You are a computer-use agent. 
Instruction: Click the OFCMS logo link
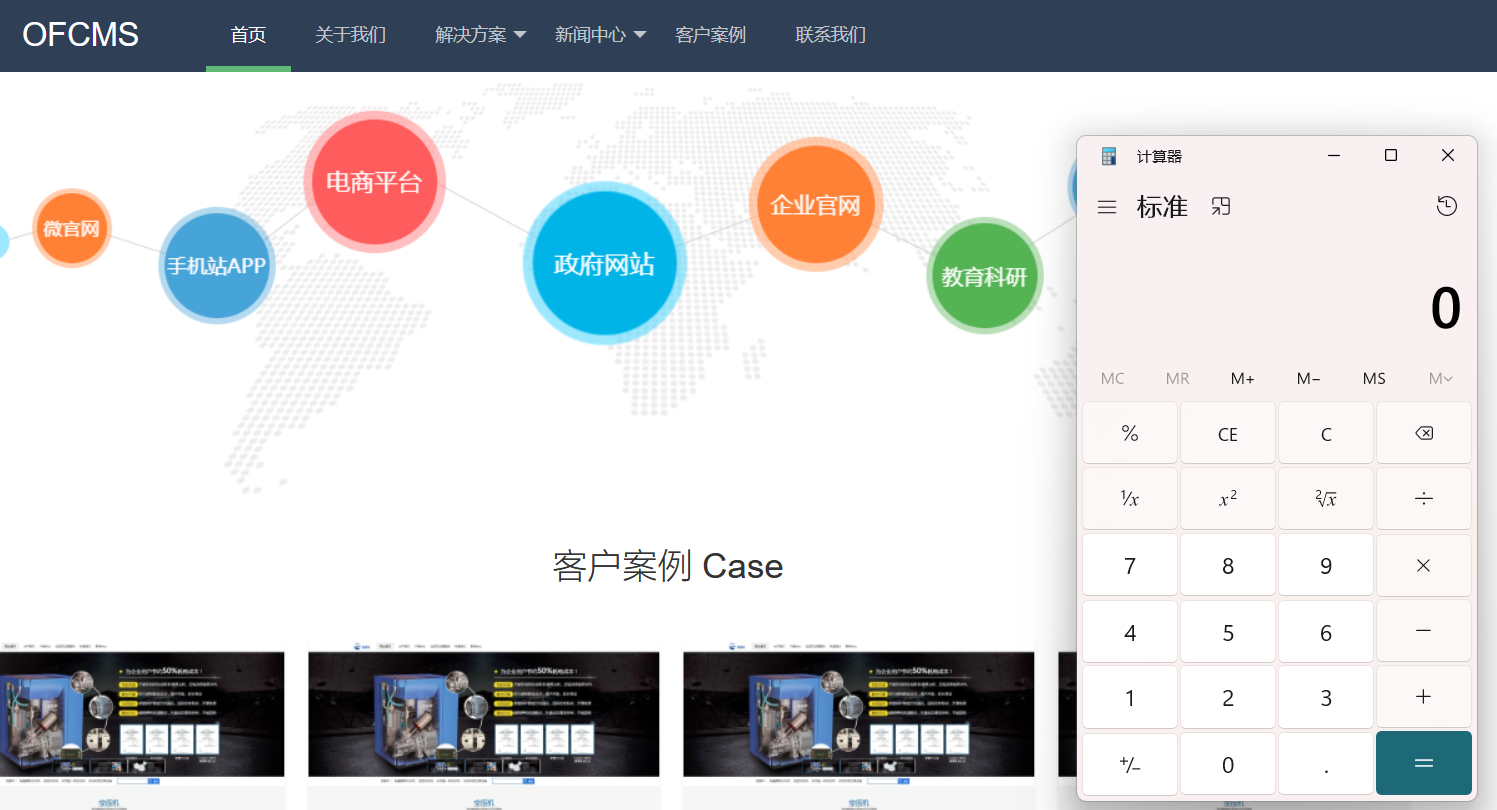point(80,35)
